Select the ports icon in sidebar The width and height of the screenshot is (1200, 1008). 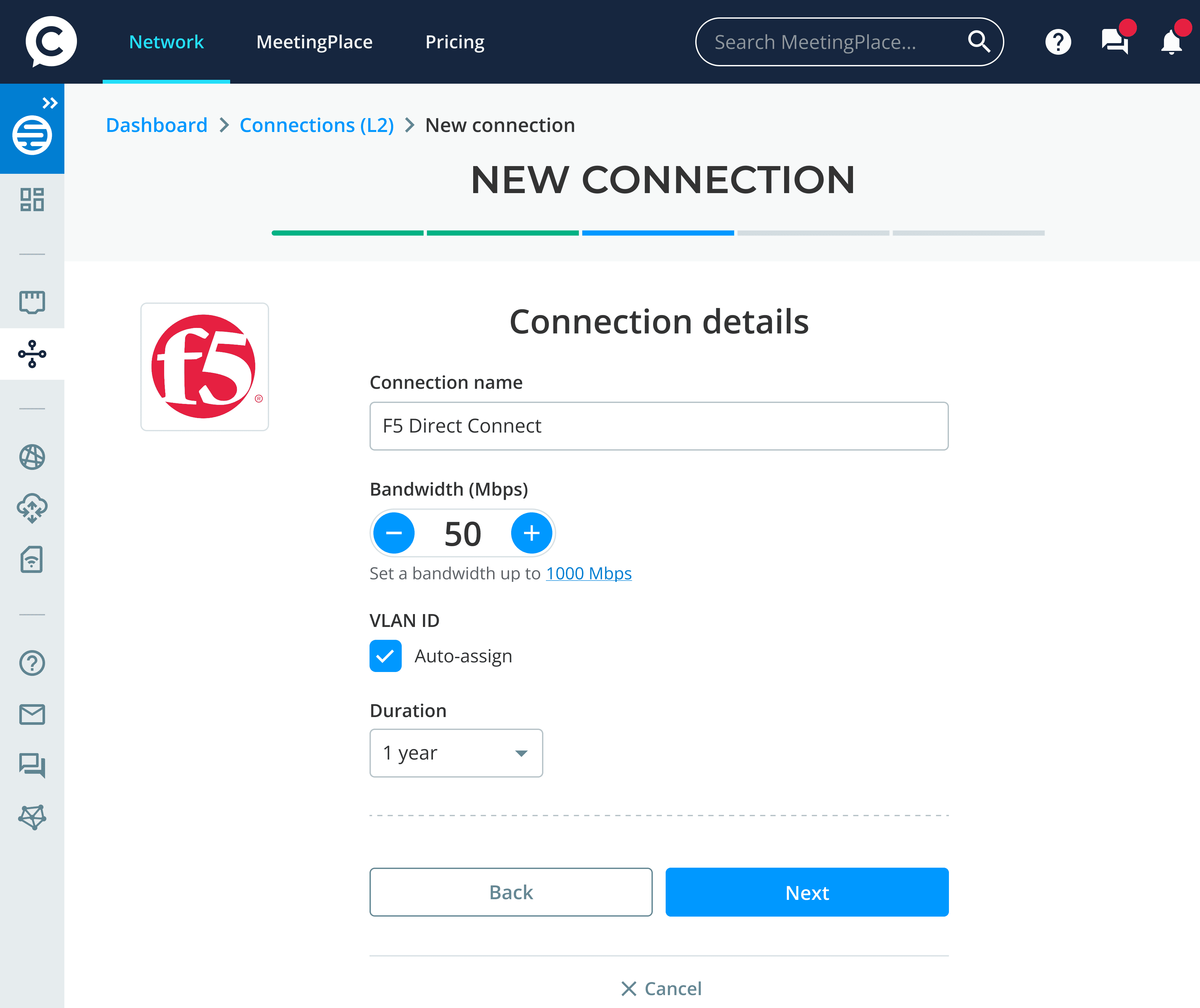(32, 302)
